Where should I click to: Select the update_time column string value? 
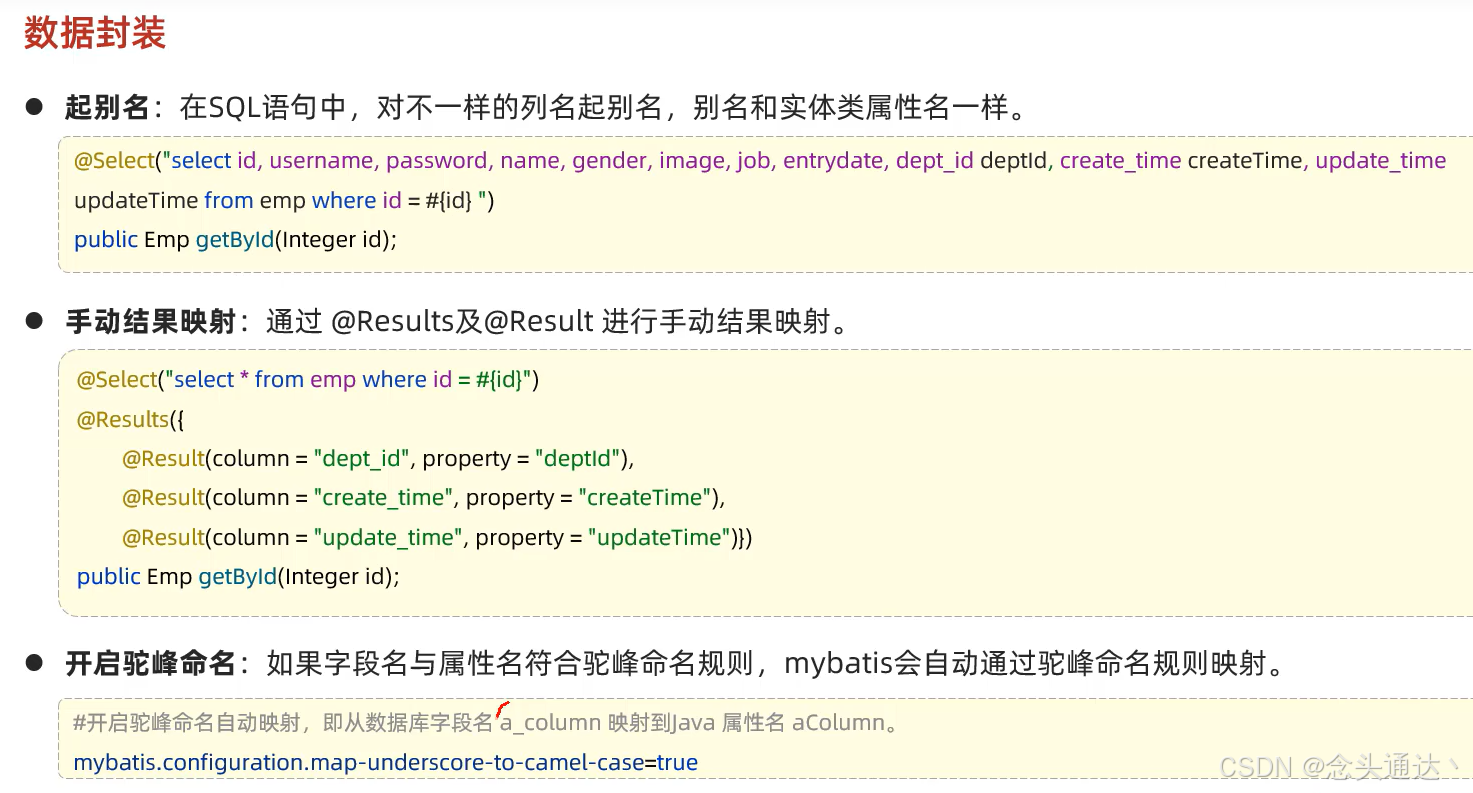(x=388, y=537)
